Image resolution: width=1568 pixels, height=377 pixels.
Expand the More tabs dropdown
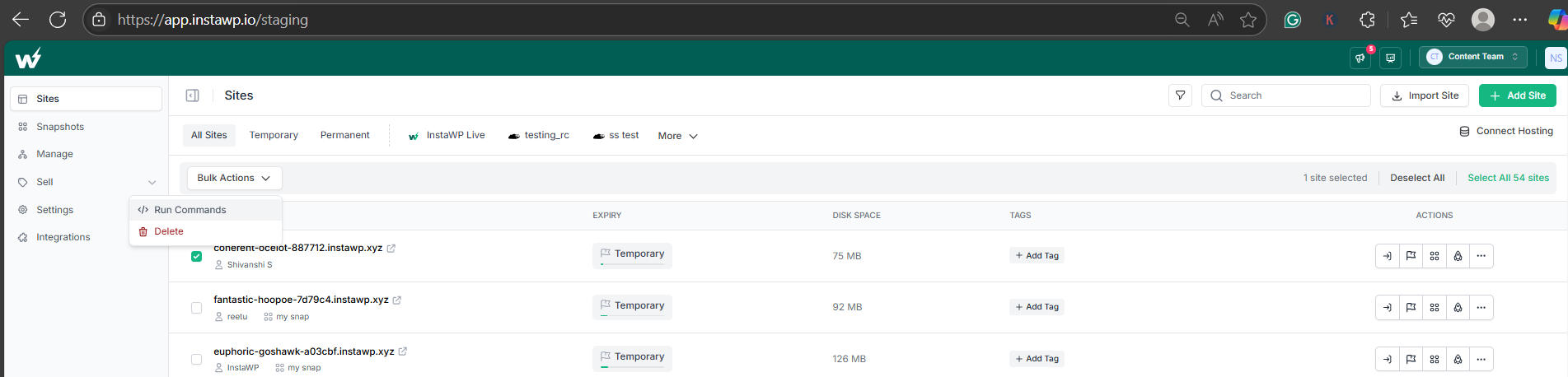[x=677, y=136]
